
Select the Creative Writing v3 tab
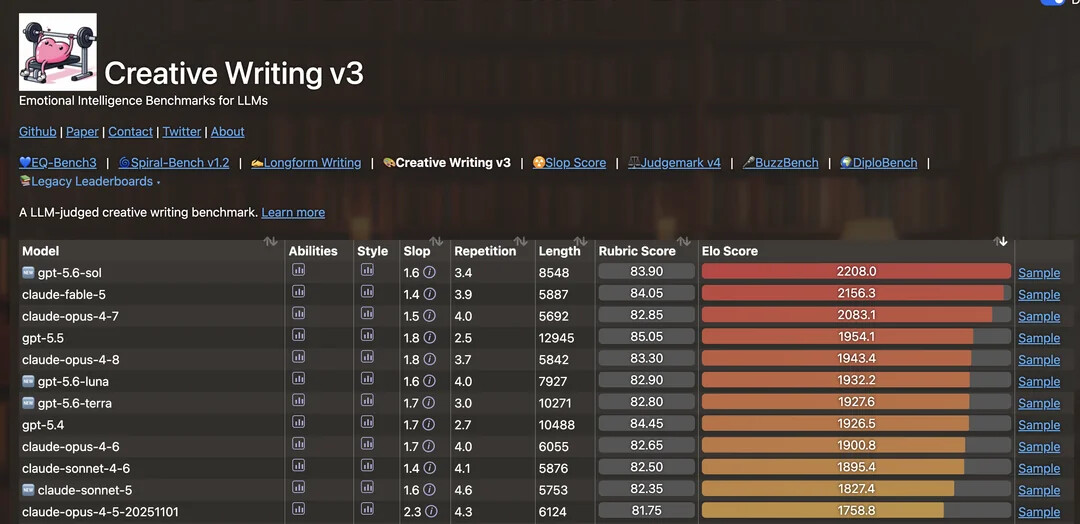(x=447, y=163)
